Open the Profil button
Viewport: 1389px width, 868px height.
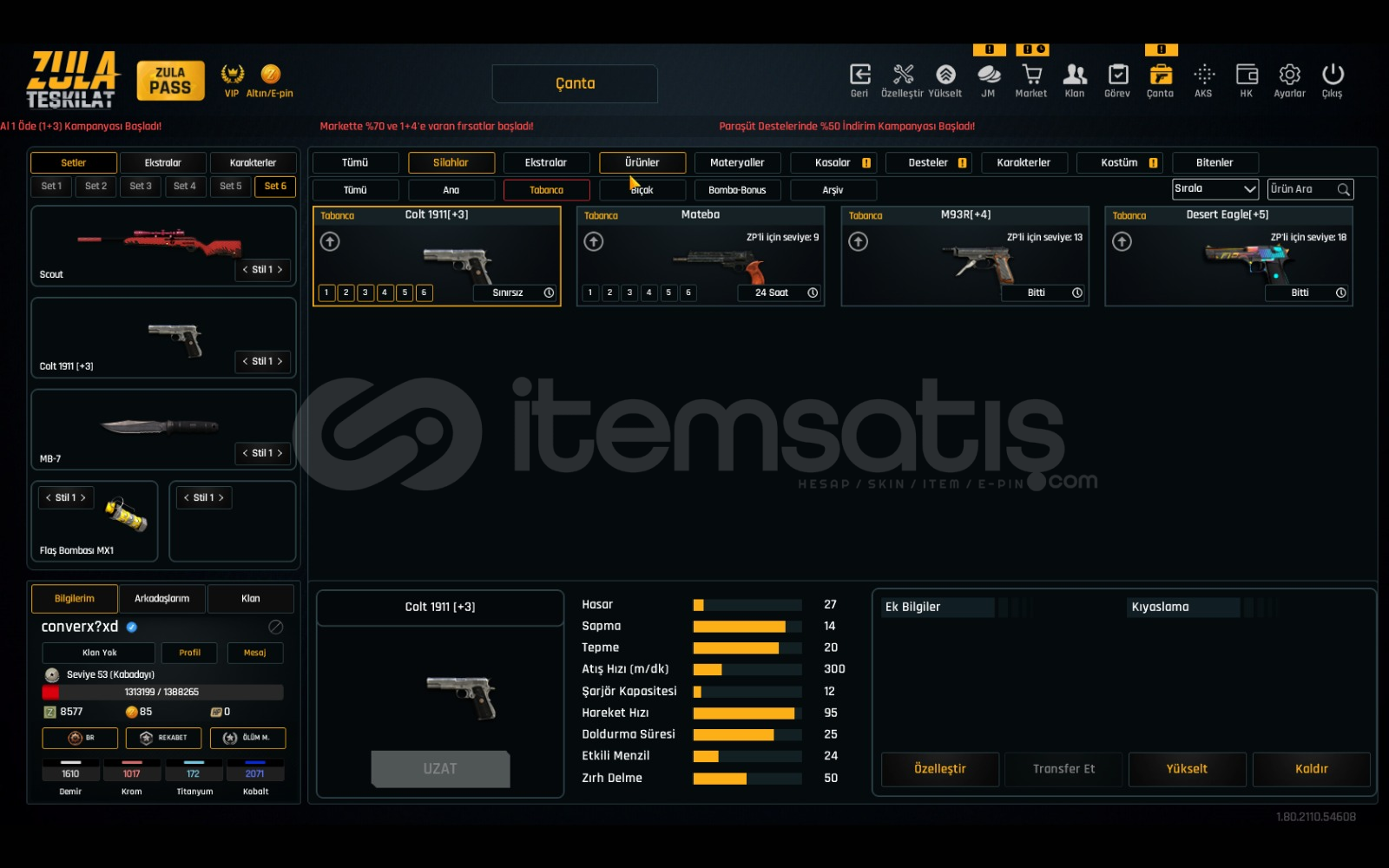click(190, 653)
